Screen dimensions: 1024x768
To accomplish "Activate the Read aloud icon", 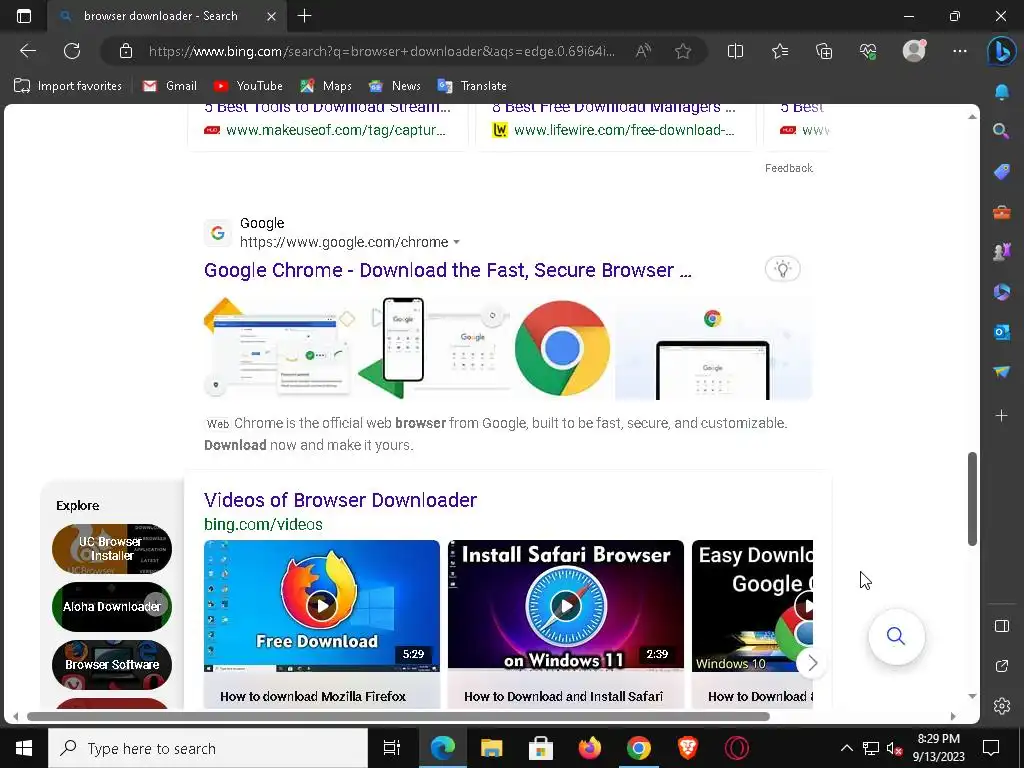I will [x=643, y=51].
